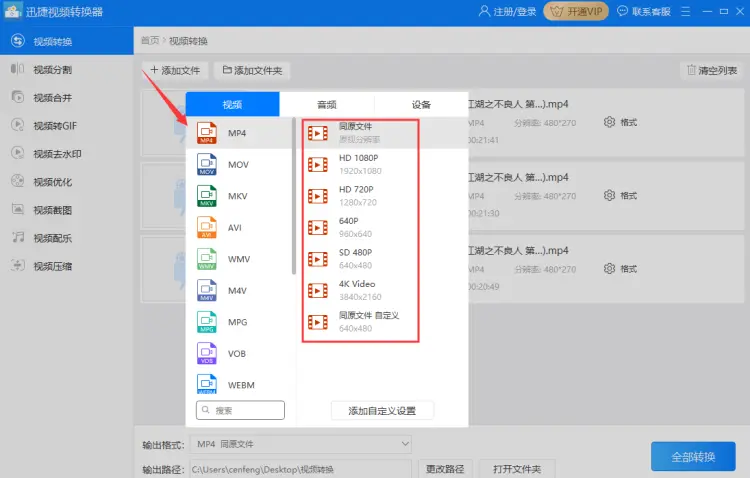The height and width of the screenshot is (478, 750).
Task: Click the first file name ending .mp4
Action: [518, 104]
